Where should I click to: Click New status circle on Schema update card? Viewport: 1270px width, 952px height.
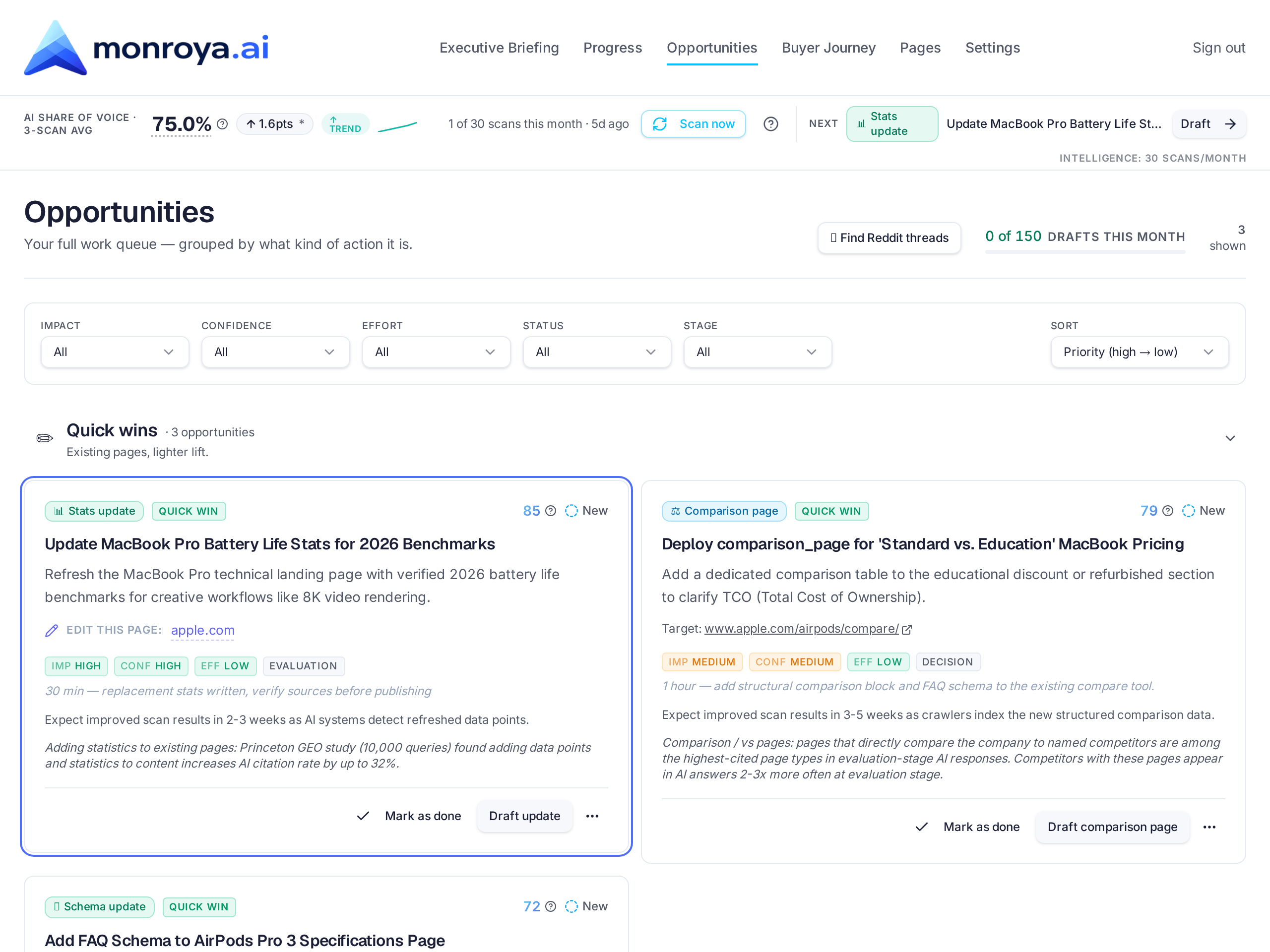571,906
